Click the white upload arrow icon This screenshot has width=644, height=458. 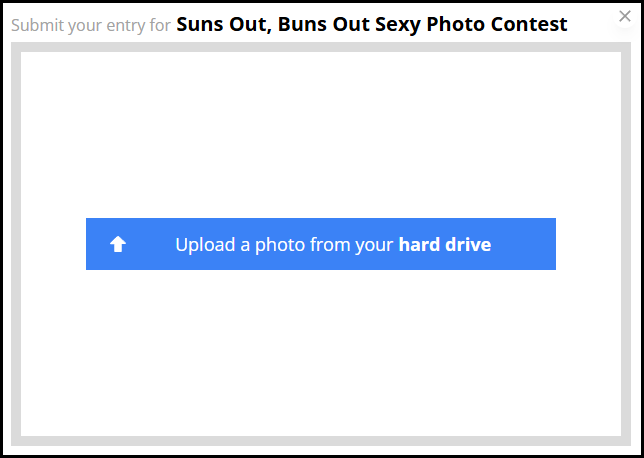click(118, 244)
